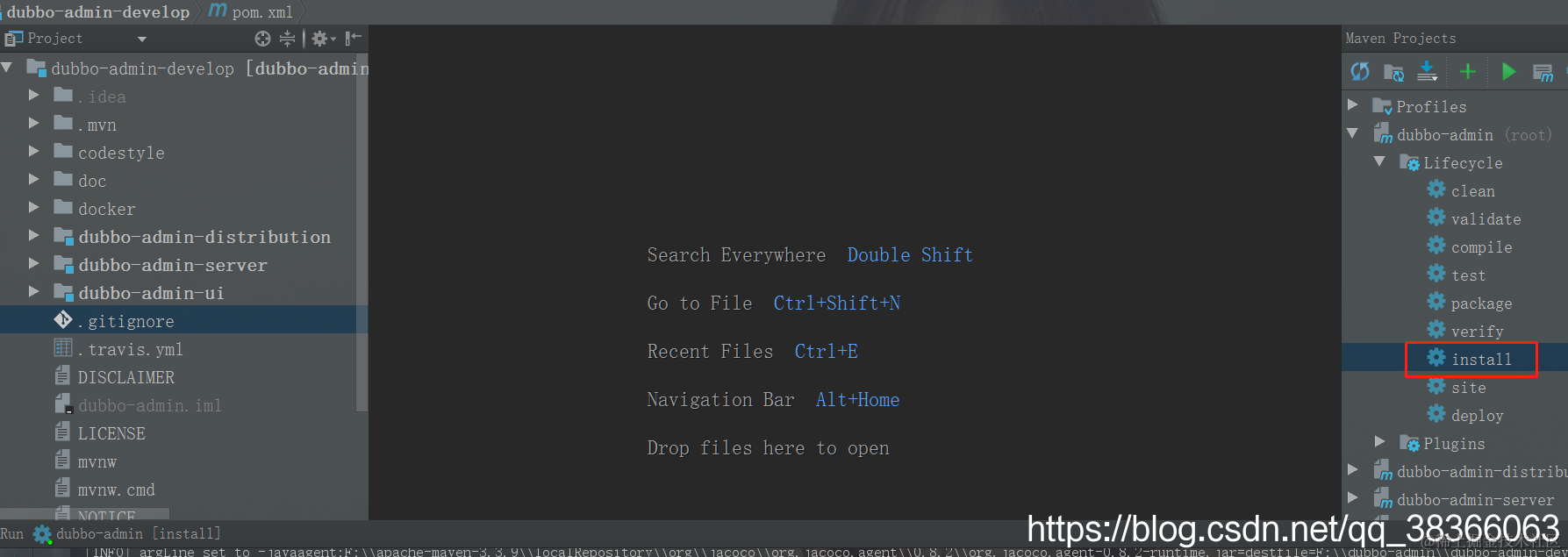Expand the Profiles node in Maven

point(1353,105)
